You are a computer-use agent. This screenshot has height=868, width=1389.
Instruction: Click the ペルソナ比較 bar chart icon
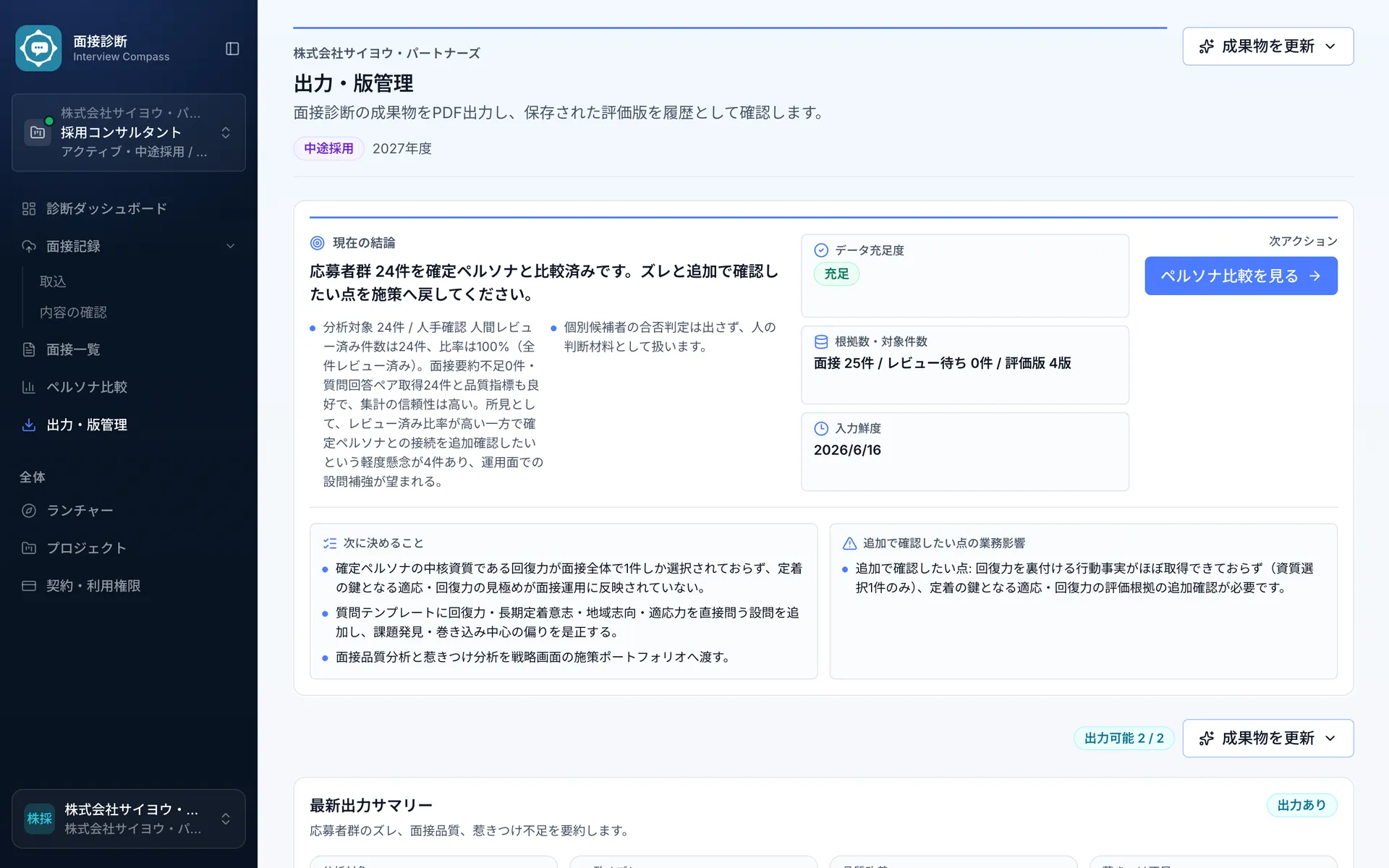(x=29, y=387)
